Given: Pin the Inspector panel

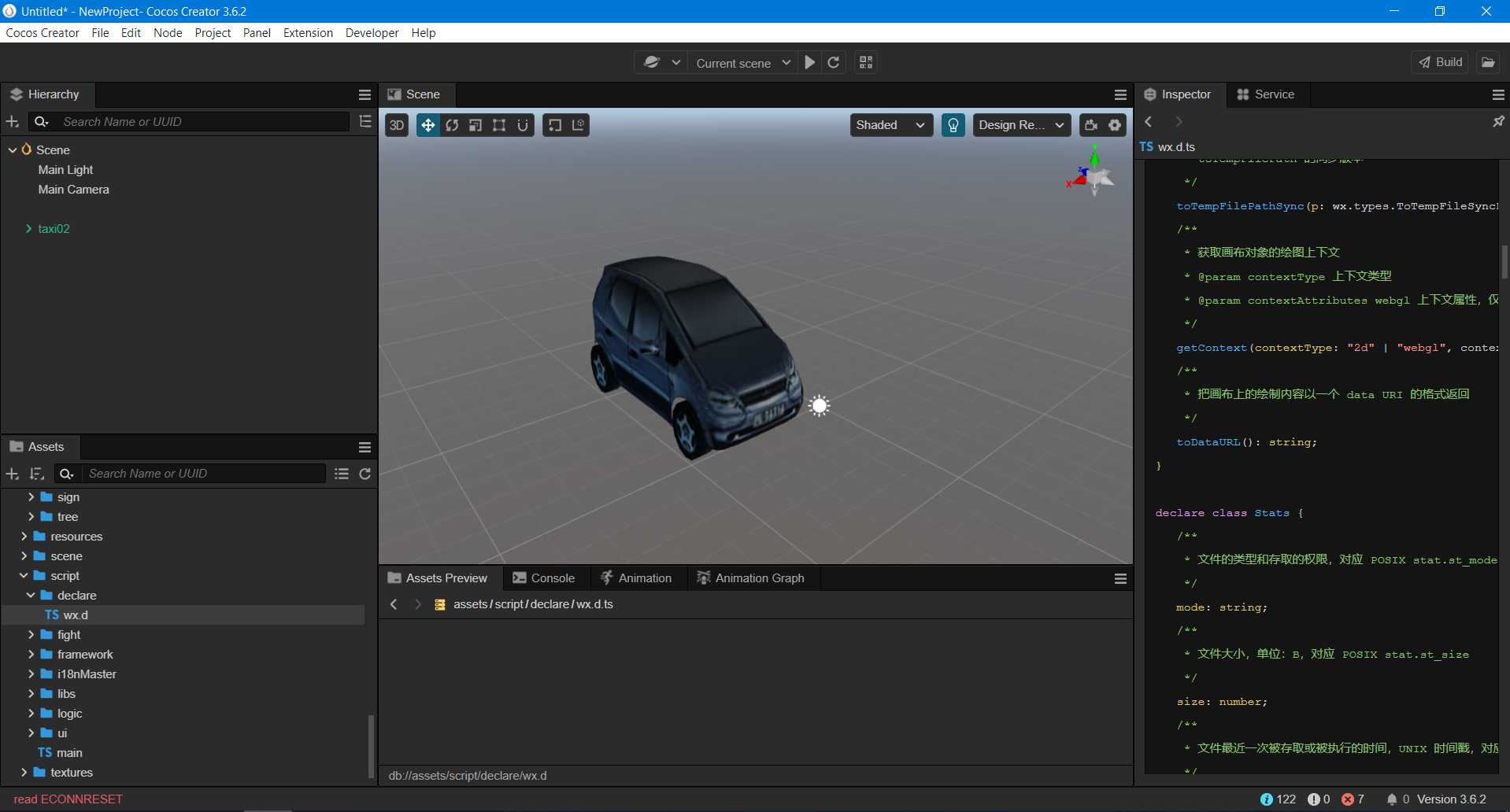Looking at the screenshot, I should [1497, 121].
